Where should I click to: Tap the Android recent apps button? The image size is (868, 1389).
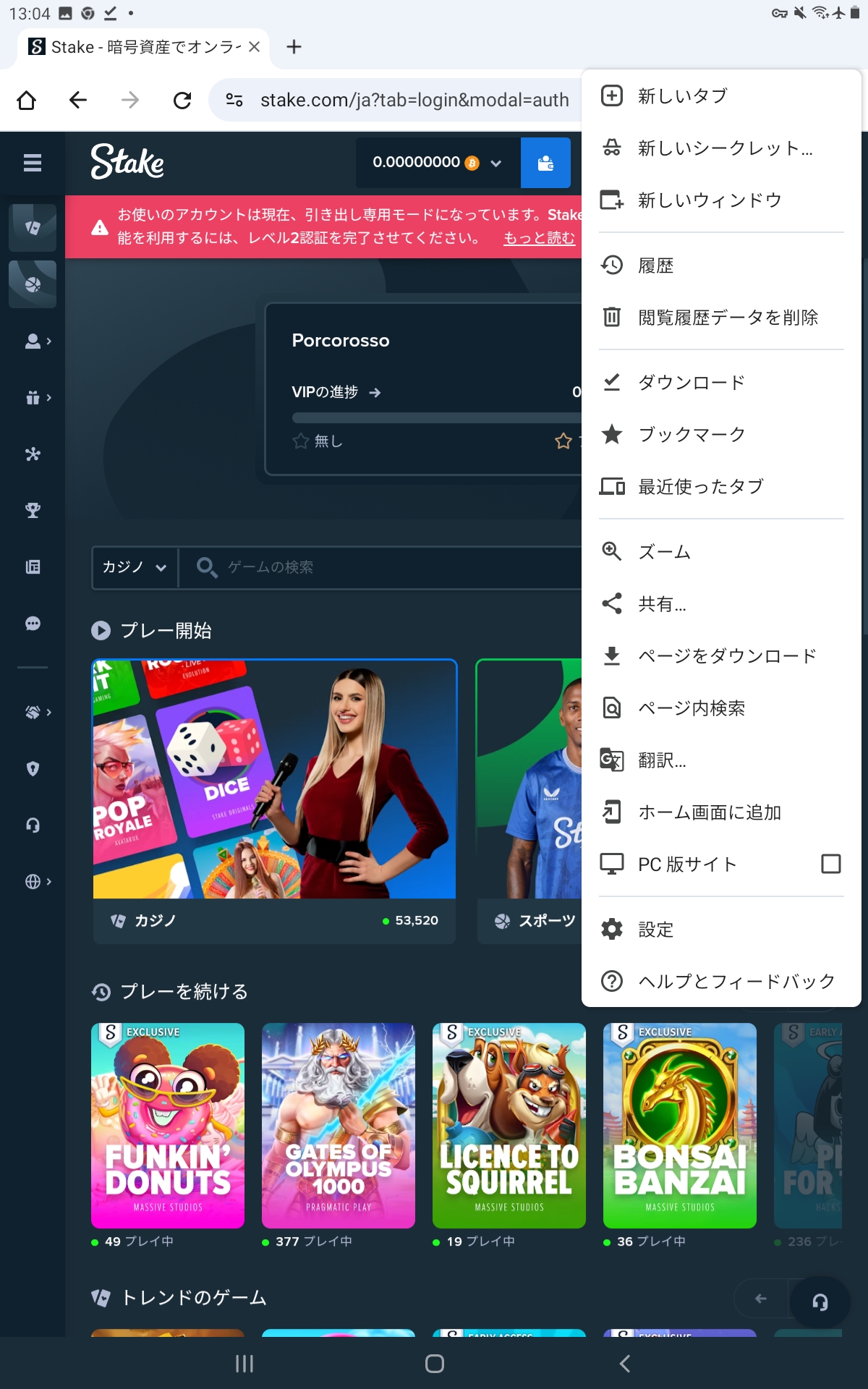click(244, 1364)
